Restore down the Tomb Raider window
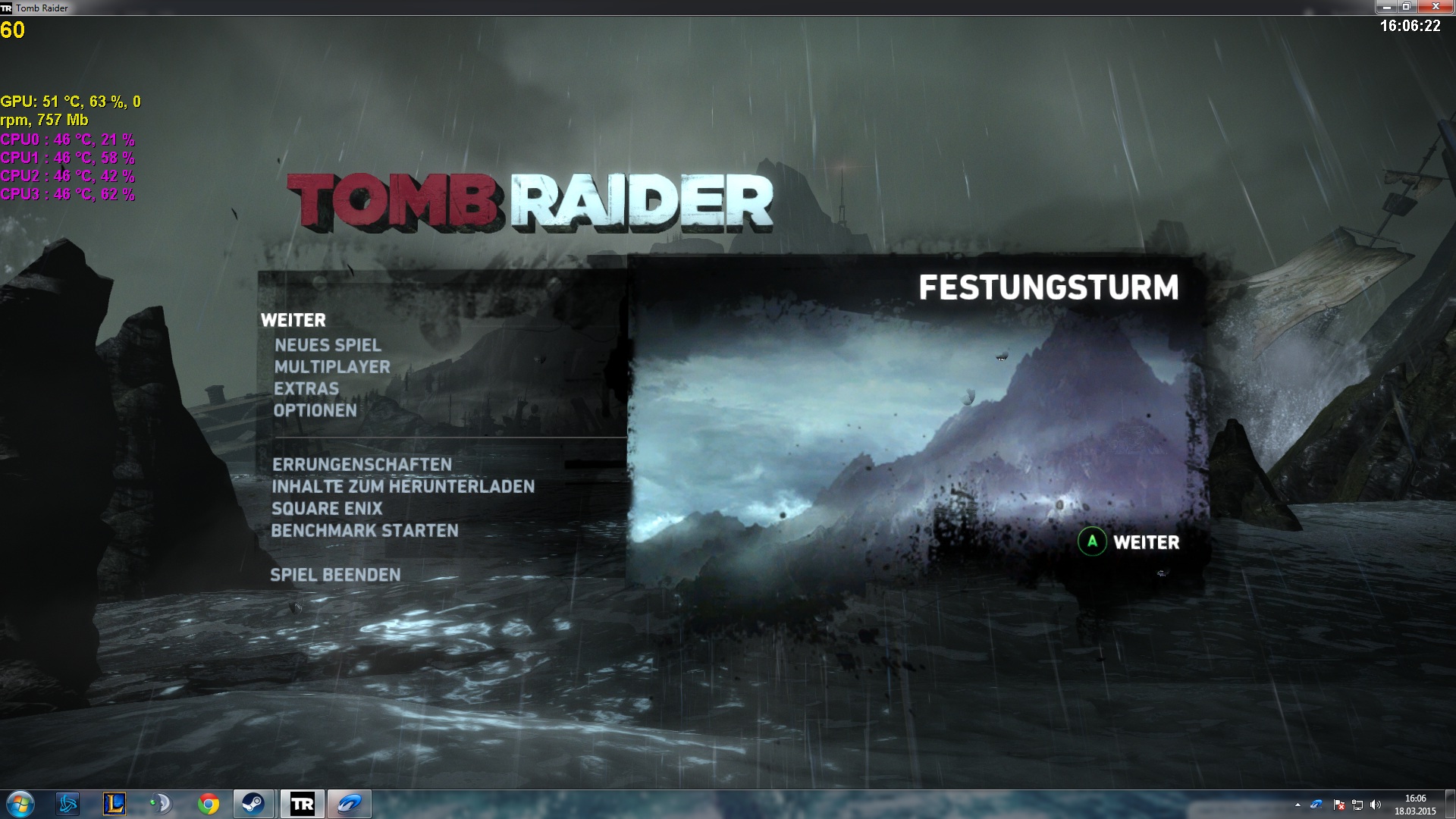Screen dimensions: 1456x819 pos(1406,7)
